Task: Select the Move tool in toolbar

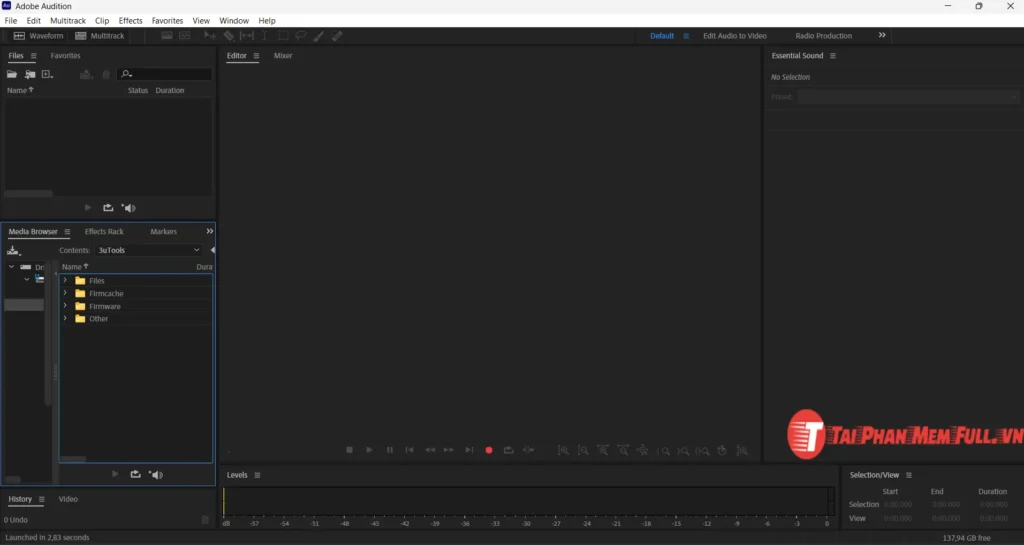Action: 210,36
